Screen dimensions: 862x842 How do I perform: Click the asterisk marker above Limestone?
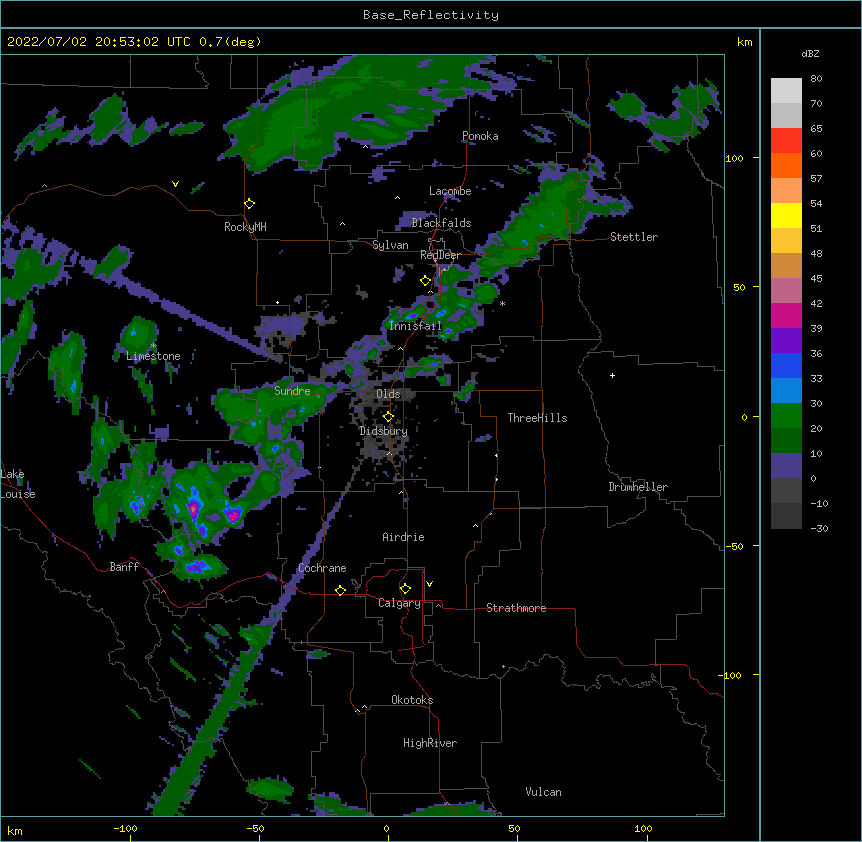153,346
